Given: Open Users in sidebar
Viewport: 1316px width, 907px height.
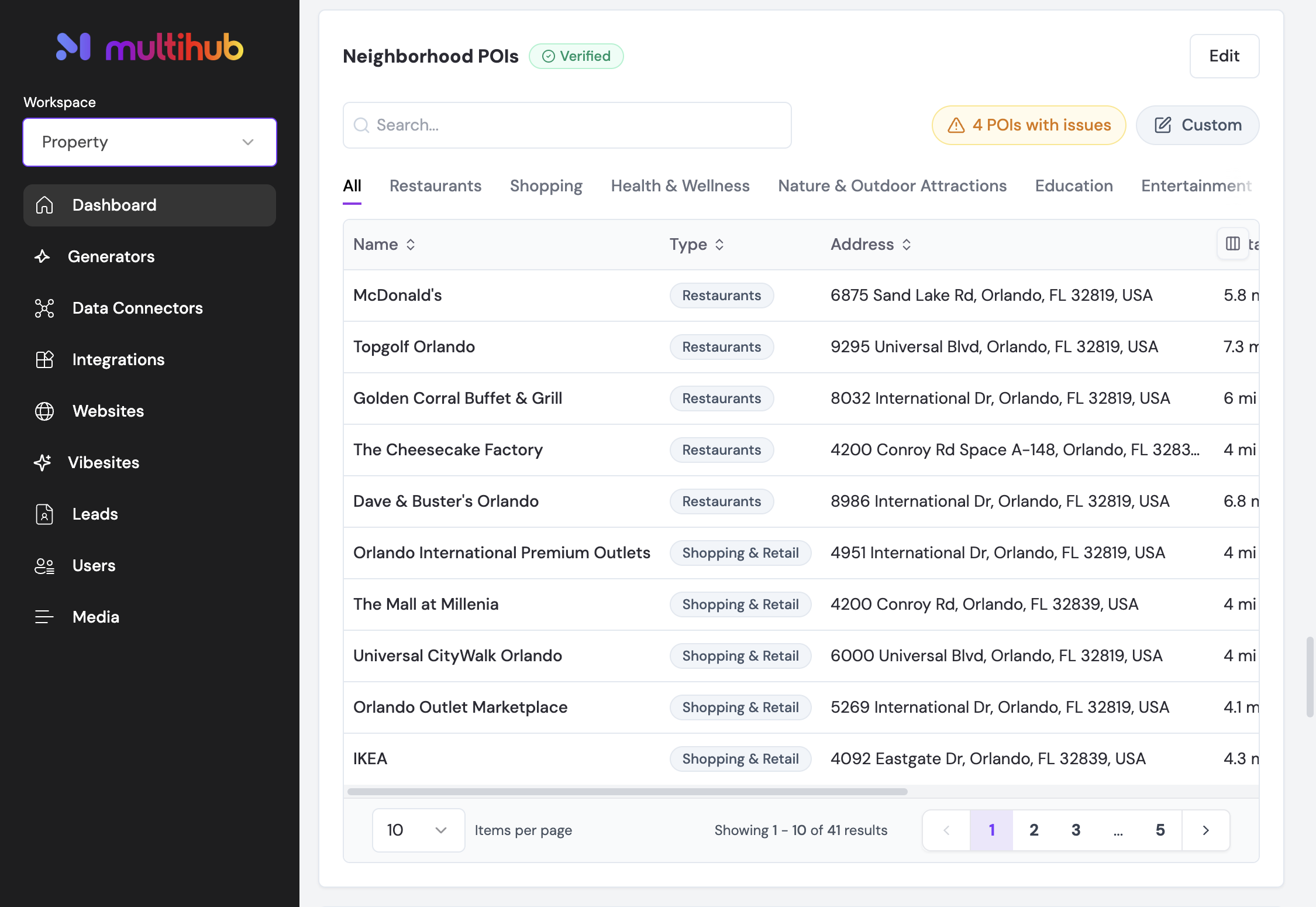Looking at the screenshot, I should tap(150, 566).
